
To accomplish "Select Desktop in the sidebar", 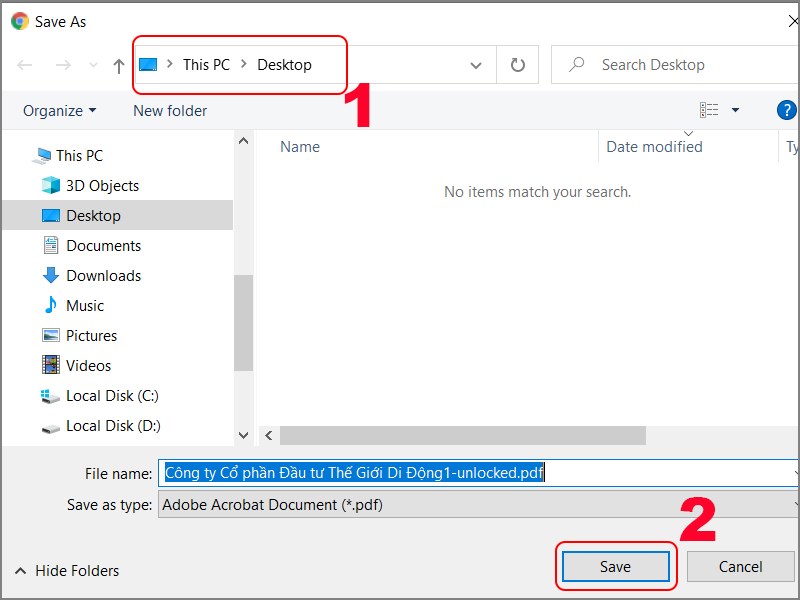I will tap(94, 215).
